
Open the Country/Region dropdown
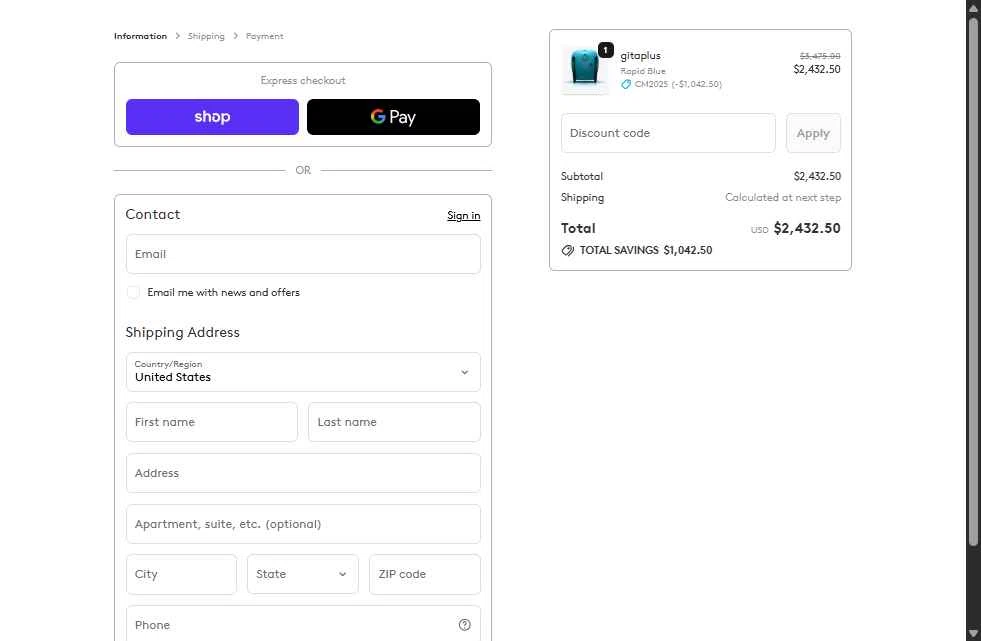tap(303, 372)
